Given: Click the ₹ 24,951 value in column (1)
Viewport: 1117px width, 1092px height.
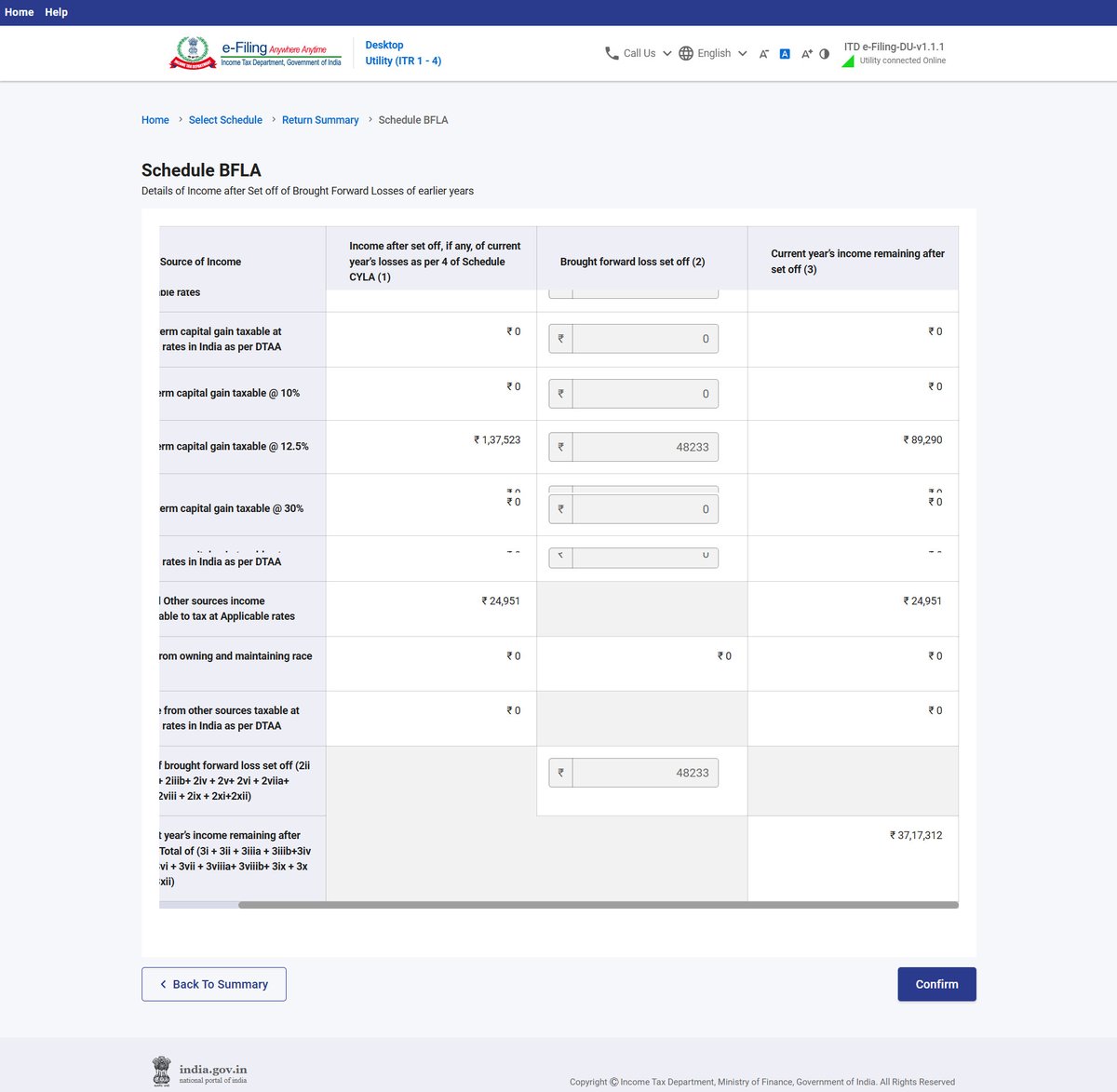Looking at the screenshot, I should (501, 601).
